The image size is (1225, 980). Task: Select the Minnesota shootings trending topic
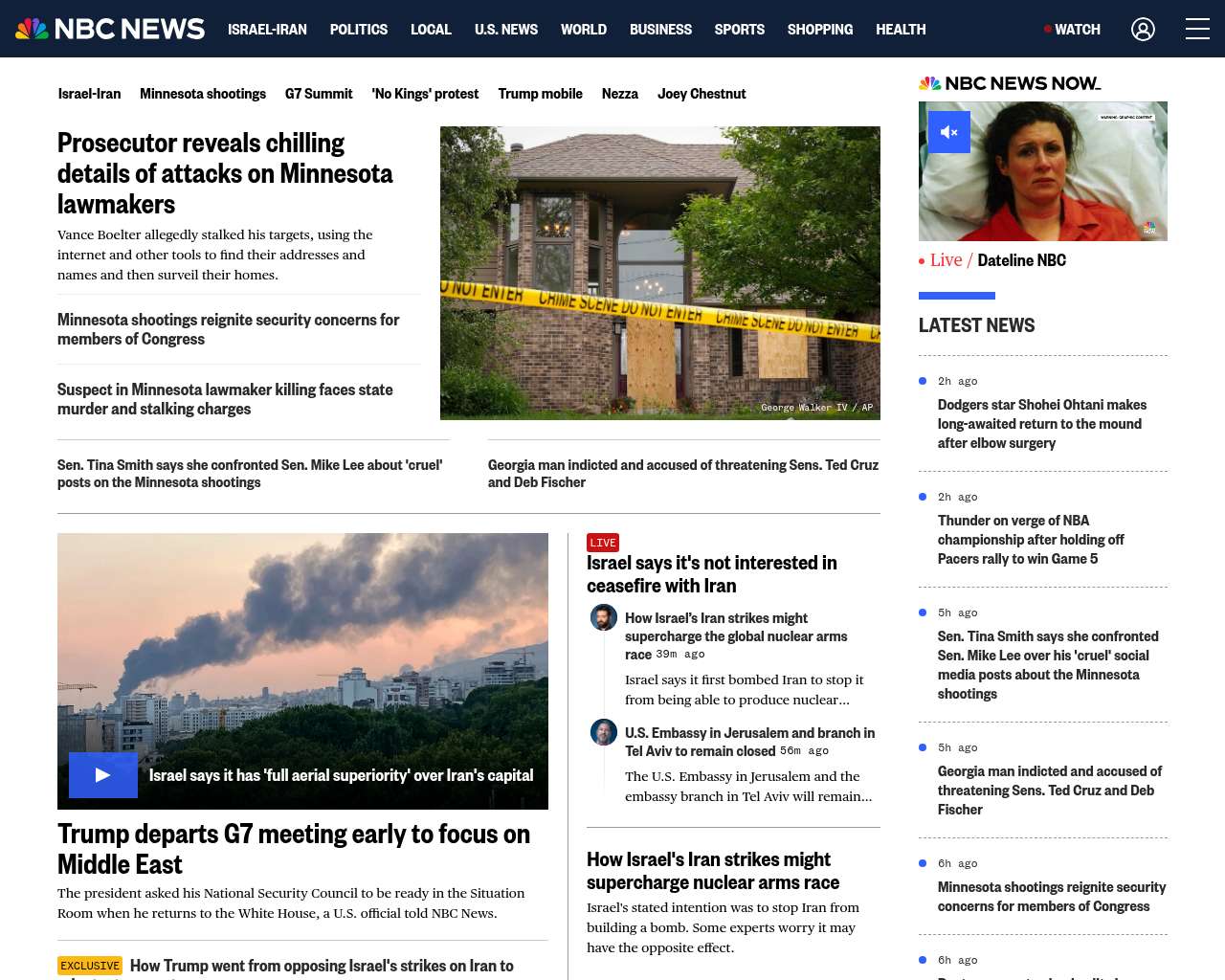point(203,94)
